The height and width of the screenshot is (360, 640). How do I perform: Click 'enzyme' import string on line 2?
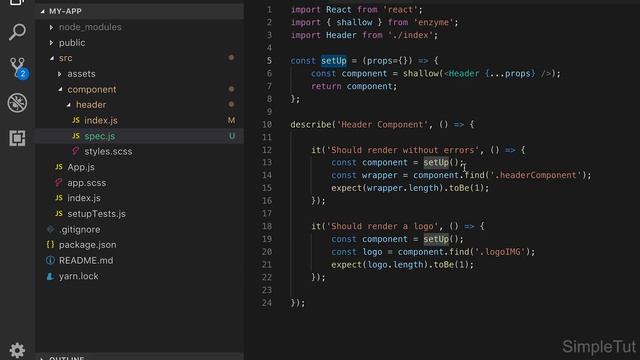(433, 22)
